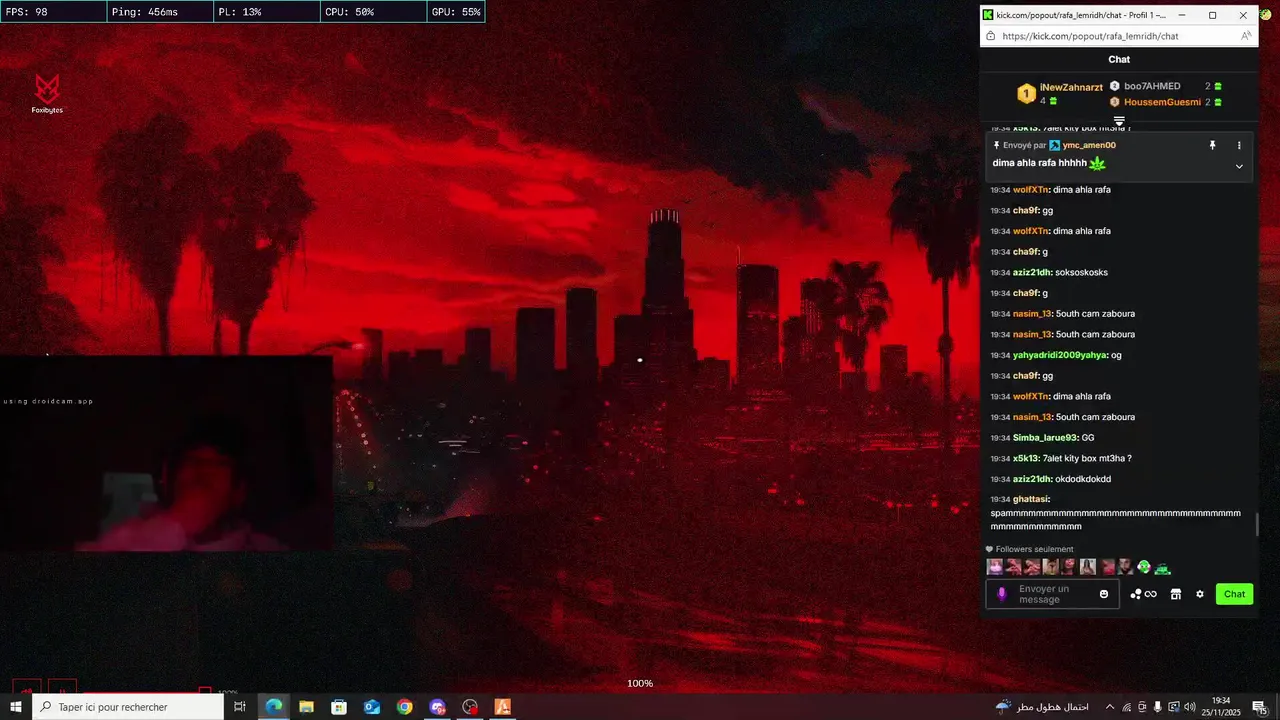Click the infinity points icon in chat
Image resolution: width=1280 pixels, height=720 pixels.
click(1151, 594)
